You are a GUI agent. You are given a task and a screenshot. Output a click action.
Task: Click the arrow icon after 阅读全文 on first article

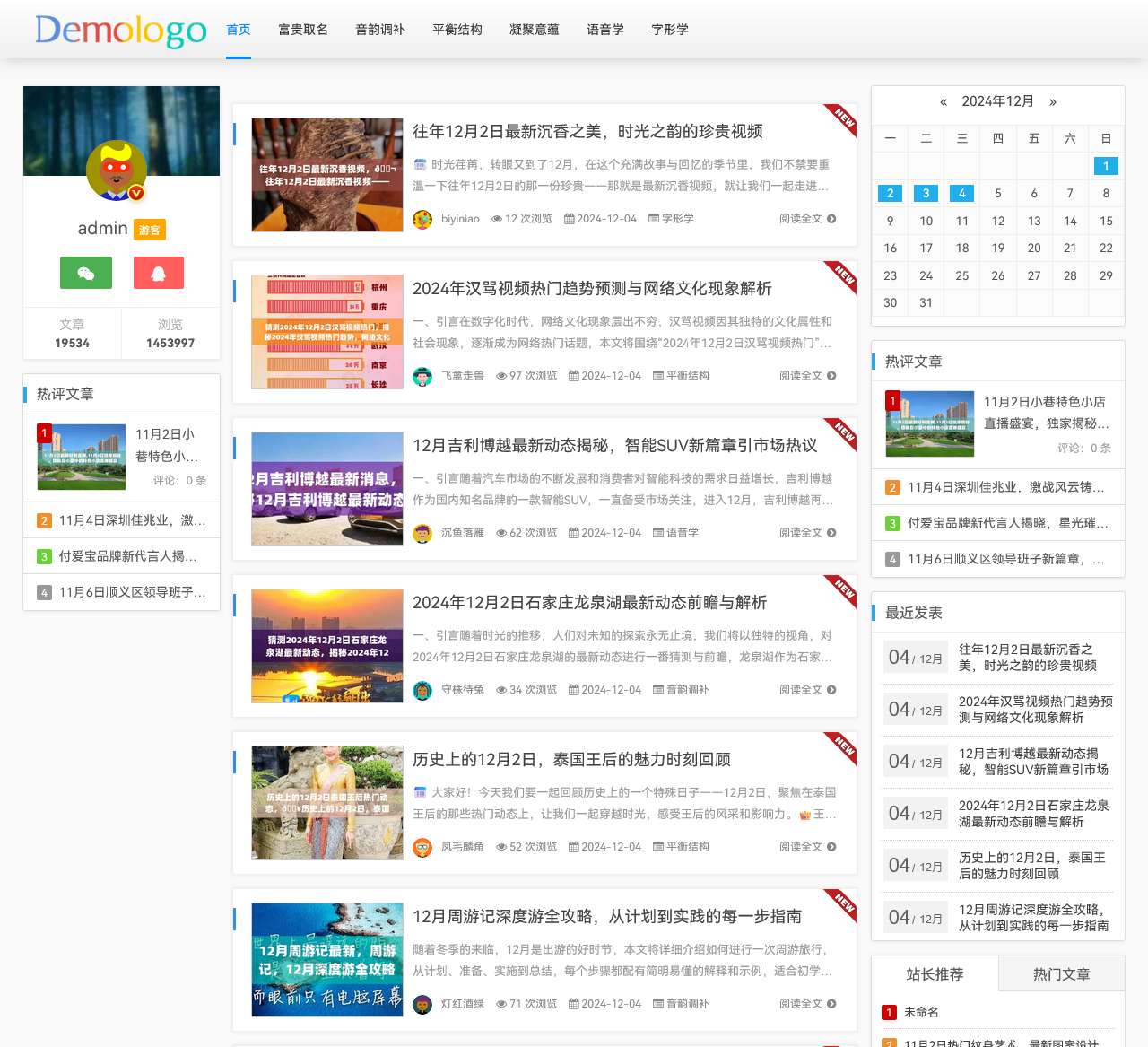831,218
